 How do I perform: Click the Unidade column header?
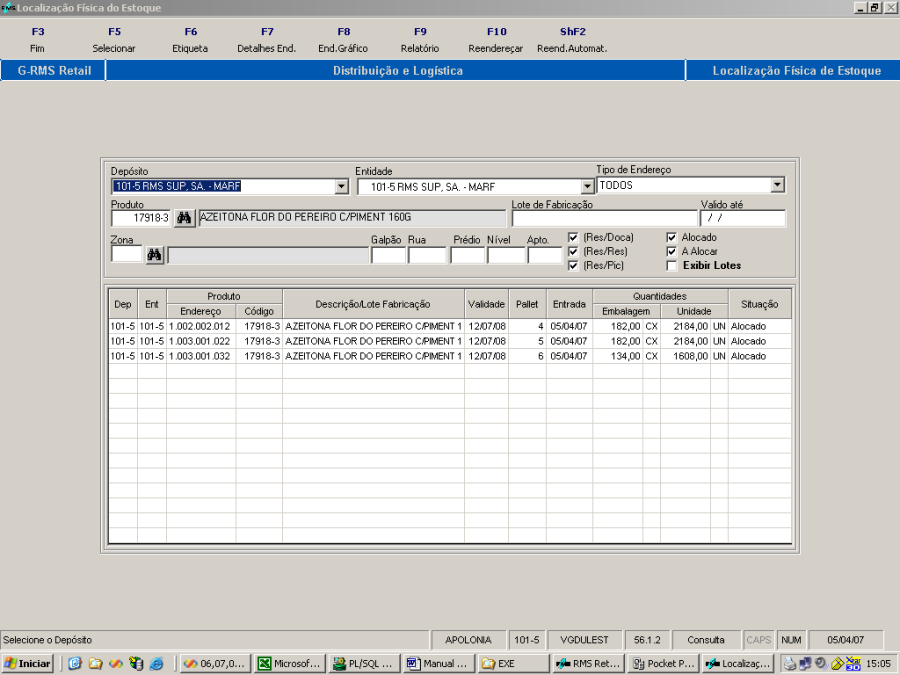pyautogui.click(x=694, y=311)
